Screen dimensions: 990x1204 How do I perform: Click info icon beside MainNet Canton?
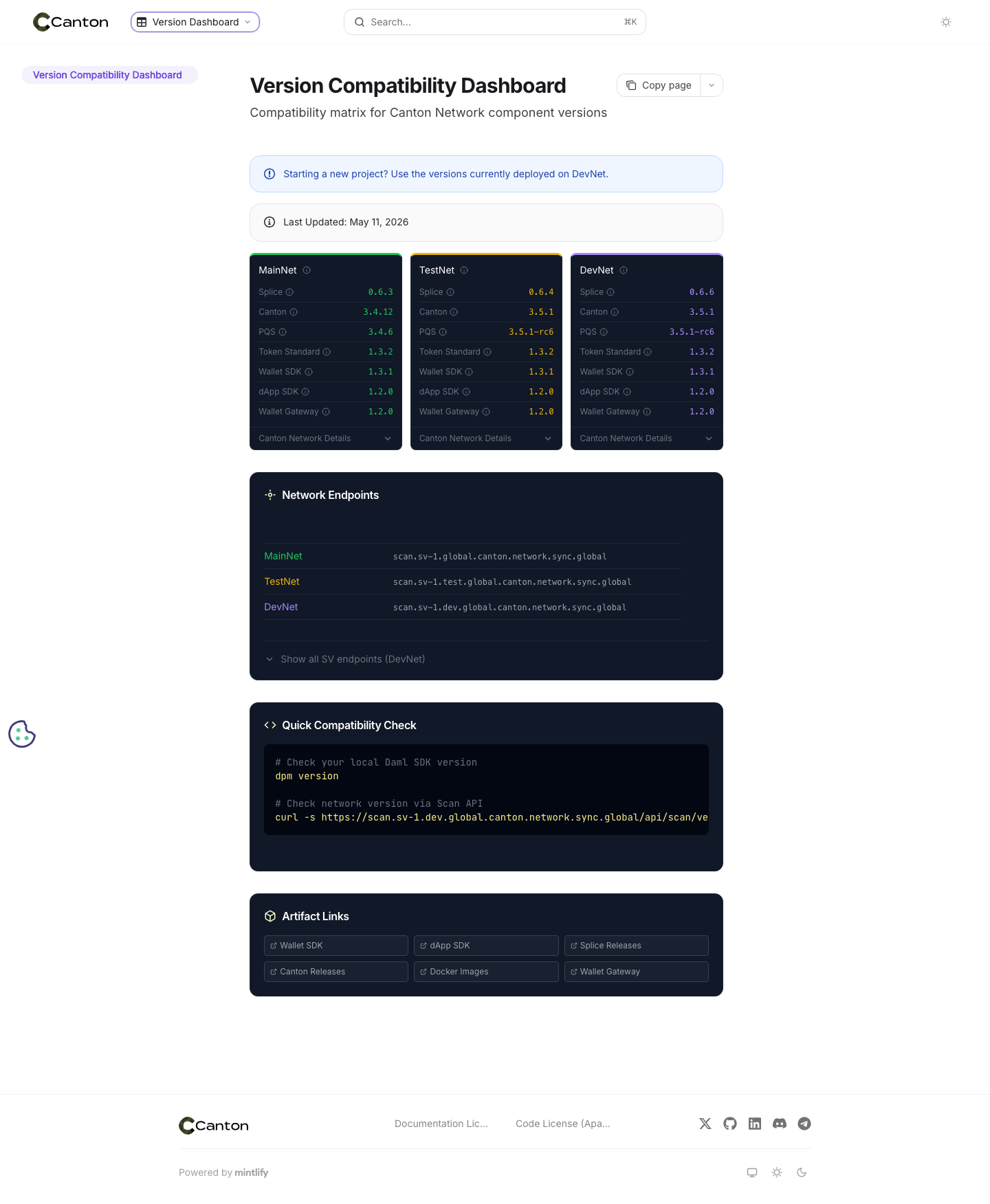click(294, 312)
